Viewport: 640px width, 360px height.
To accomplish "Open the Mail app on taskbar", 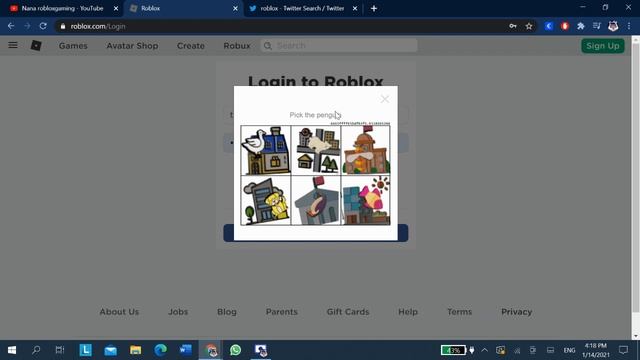I will (110, 350).
